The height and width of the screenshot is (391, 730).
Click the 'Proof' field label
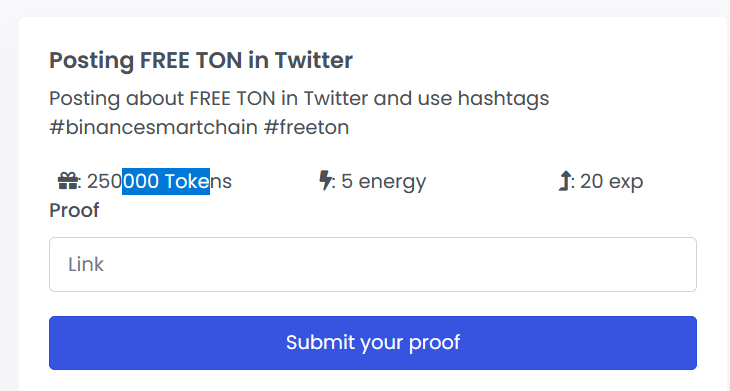74,210
